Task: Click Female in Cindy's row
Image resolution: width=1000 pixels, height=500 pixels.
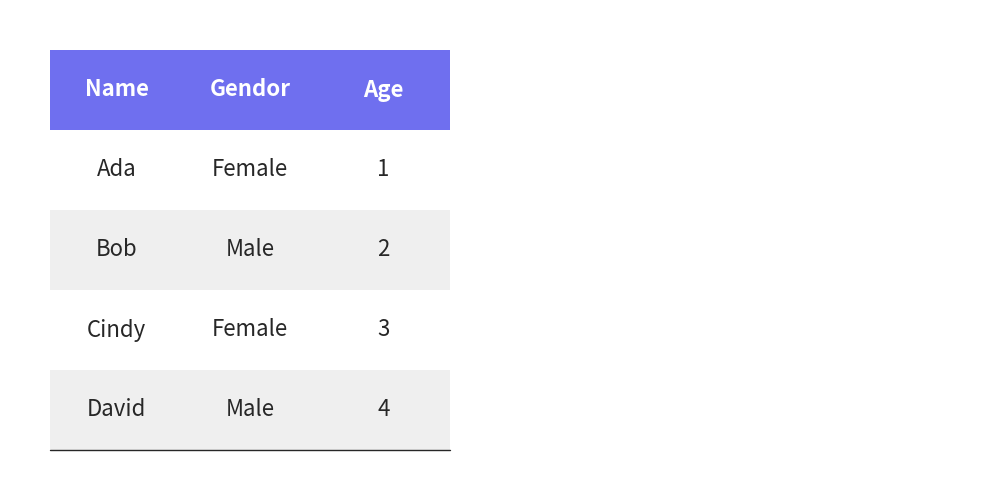Action: click(249, 328)
